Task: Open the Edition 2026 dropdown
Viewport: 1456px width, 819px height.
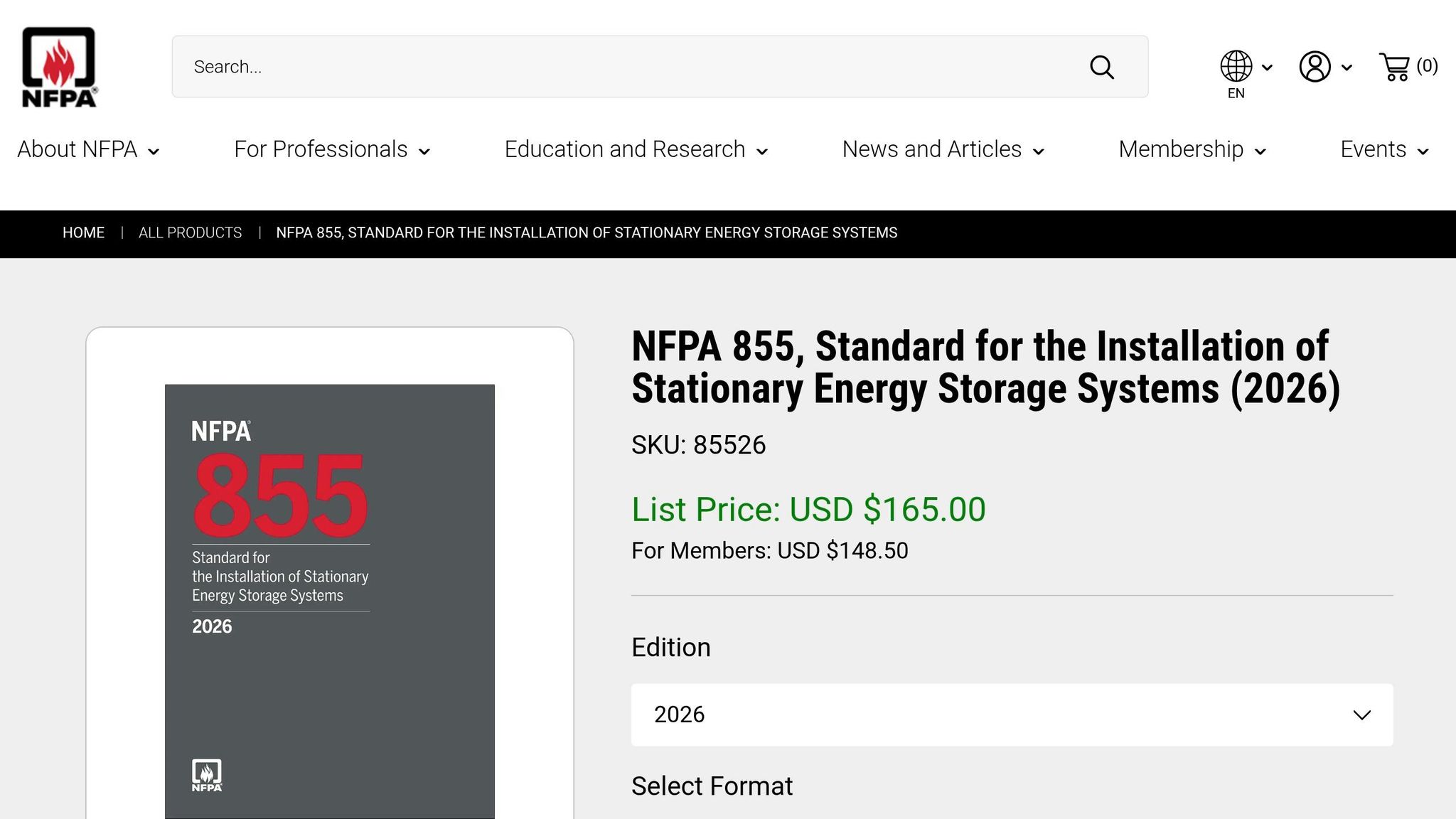Action: point(1012,714)
